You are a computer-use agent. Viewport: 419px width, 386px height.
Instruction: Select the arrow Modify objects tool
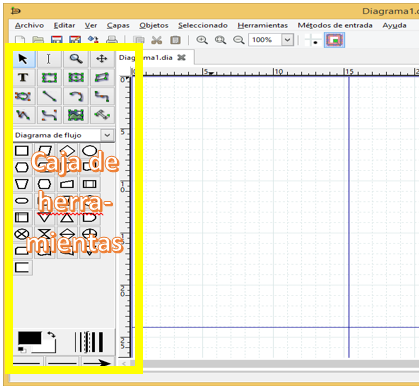tap(23, 59)
